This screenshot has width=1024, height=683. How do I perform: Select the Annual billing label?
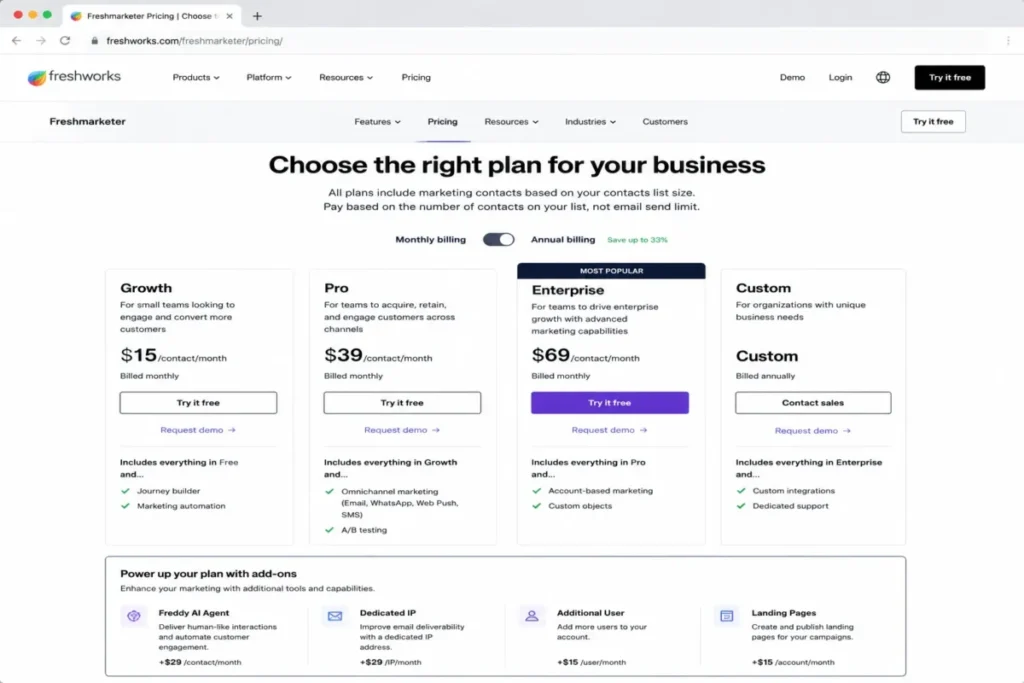(x=563, y=240)
